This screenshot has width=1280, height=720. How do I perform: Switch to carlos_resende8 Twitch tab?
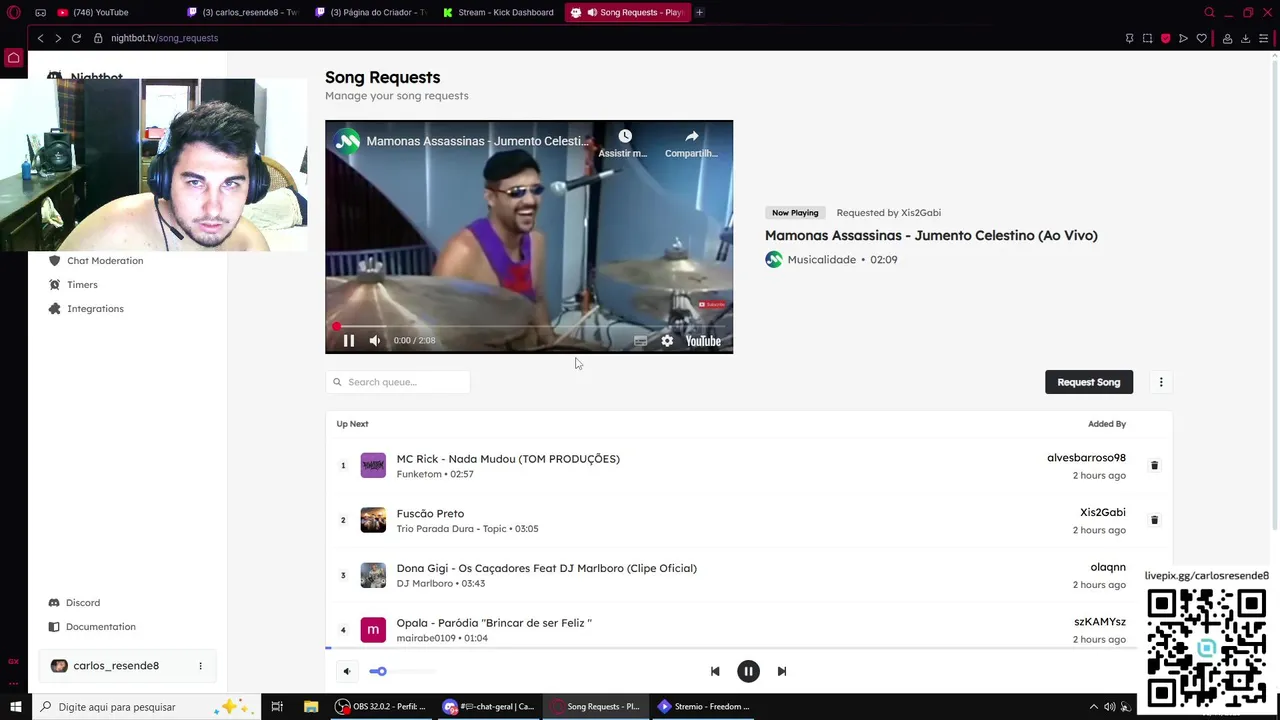pyautogui.click(x=244, y=12)
